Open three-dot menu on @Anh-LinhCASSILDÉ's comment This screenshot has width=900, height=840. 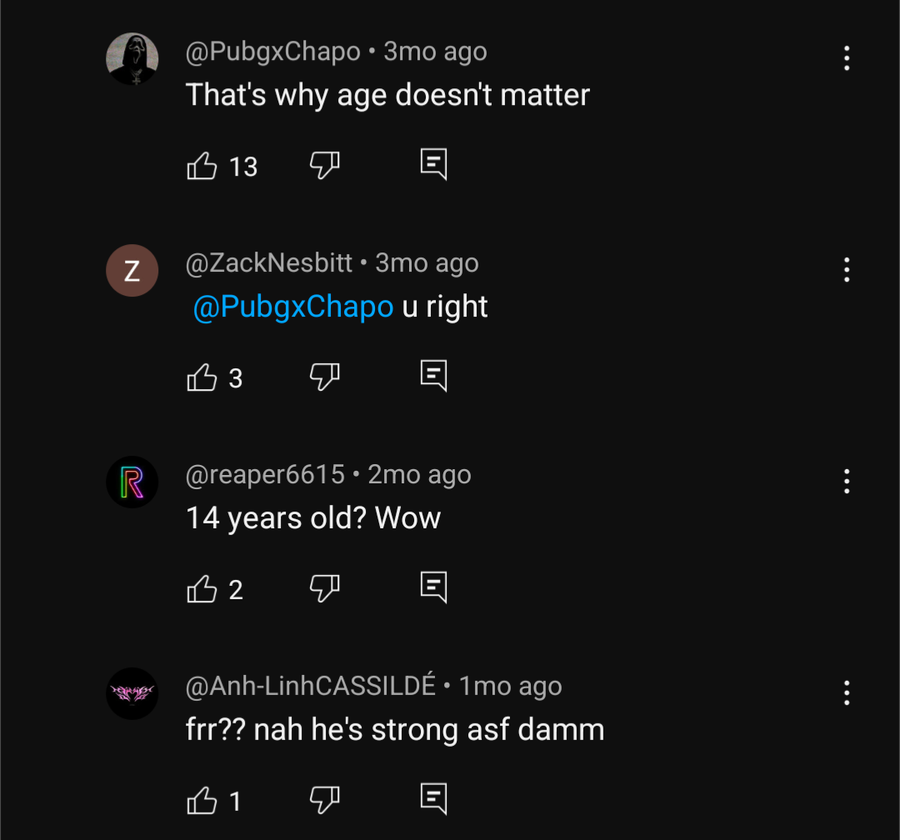(846, 694)
